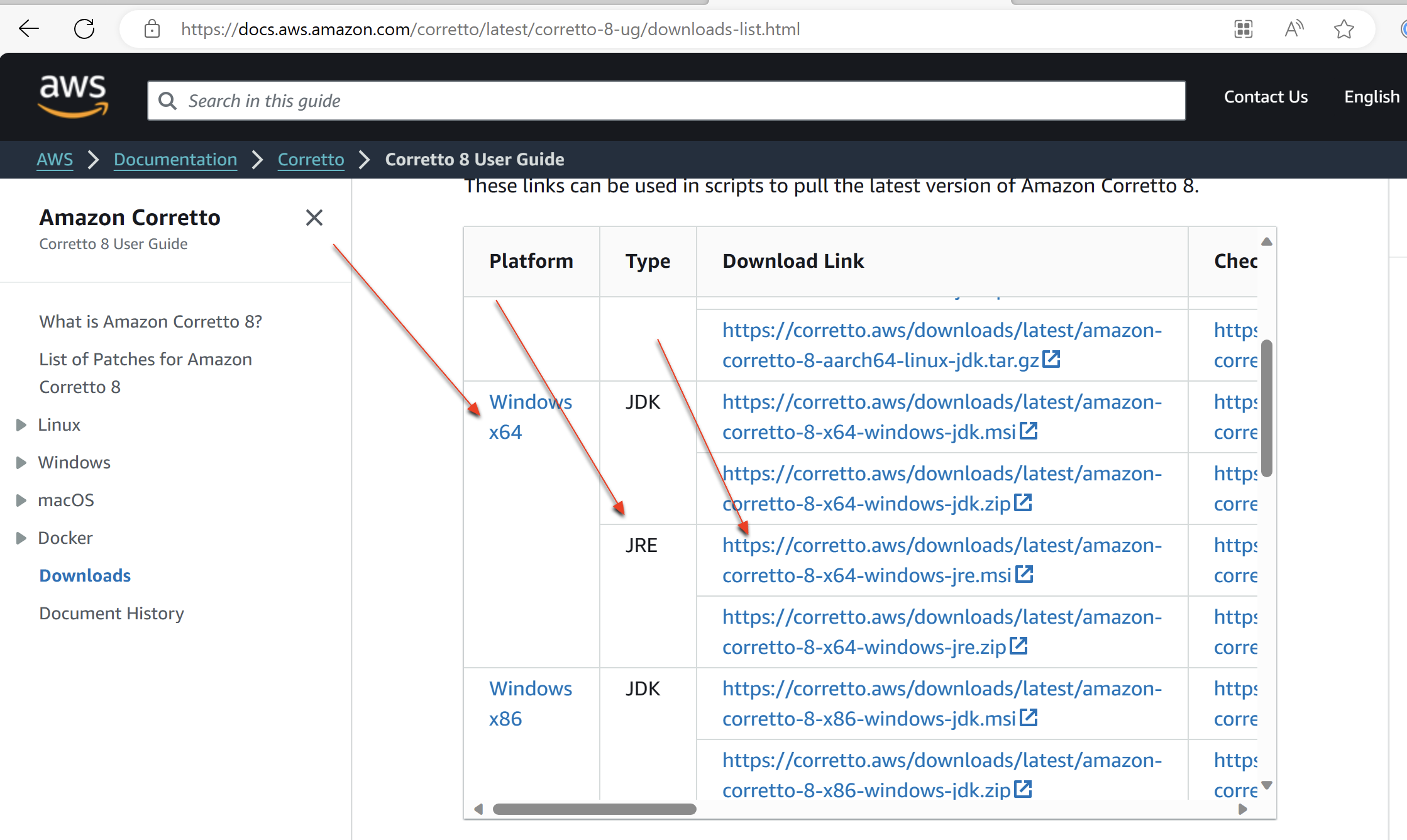
Task: Click the table scroll-down arrow
Action: click(x=1267, y=785)
